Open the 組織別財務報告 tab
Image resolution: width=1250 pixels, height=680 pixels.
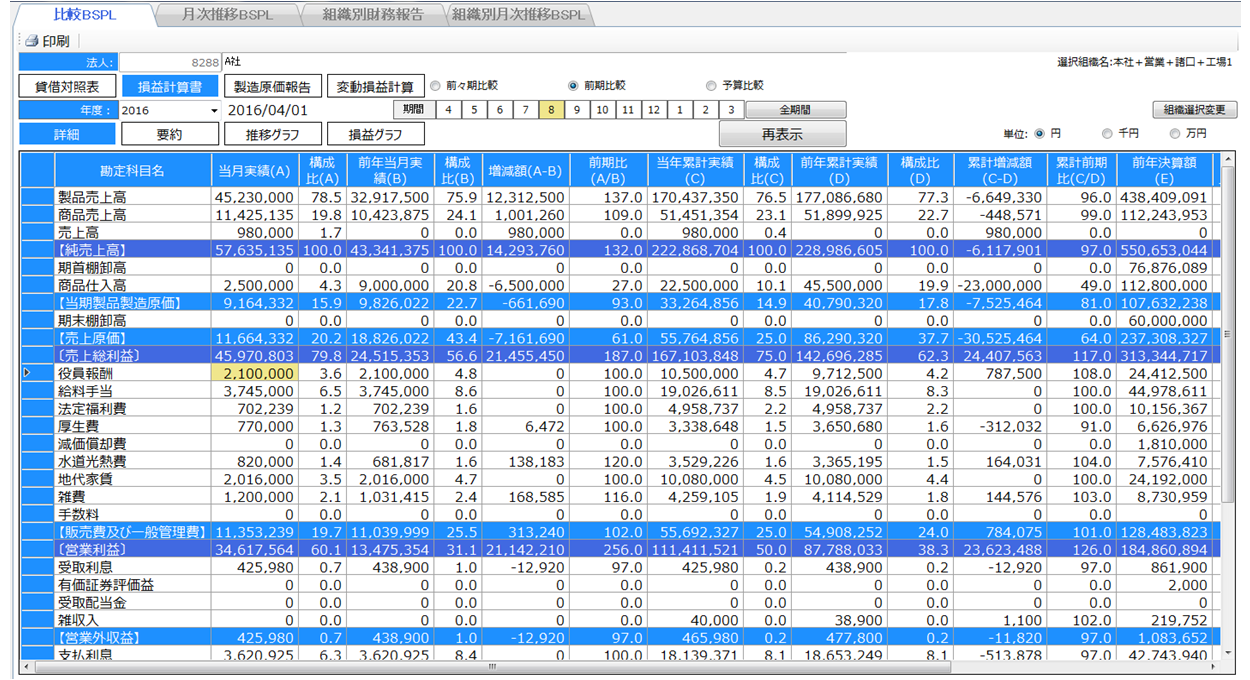pyautogui.click(x=372, y=15)
